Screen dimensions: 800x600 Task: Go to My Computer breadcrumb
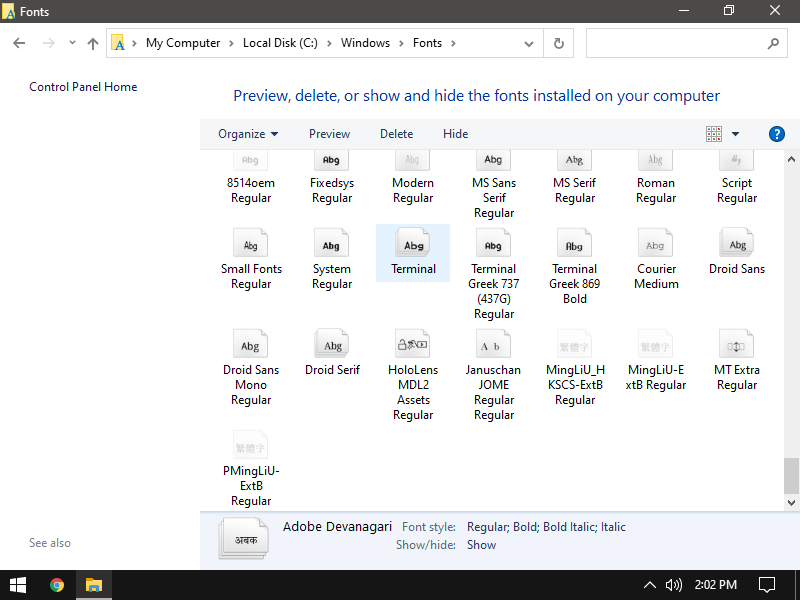[x=183, y=43]
